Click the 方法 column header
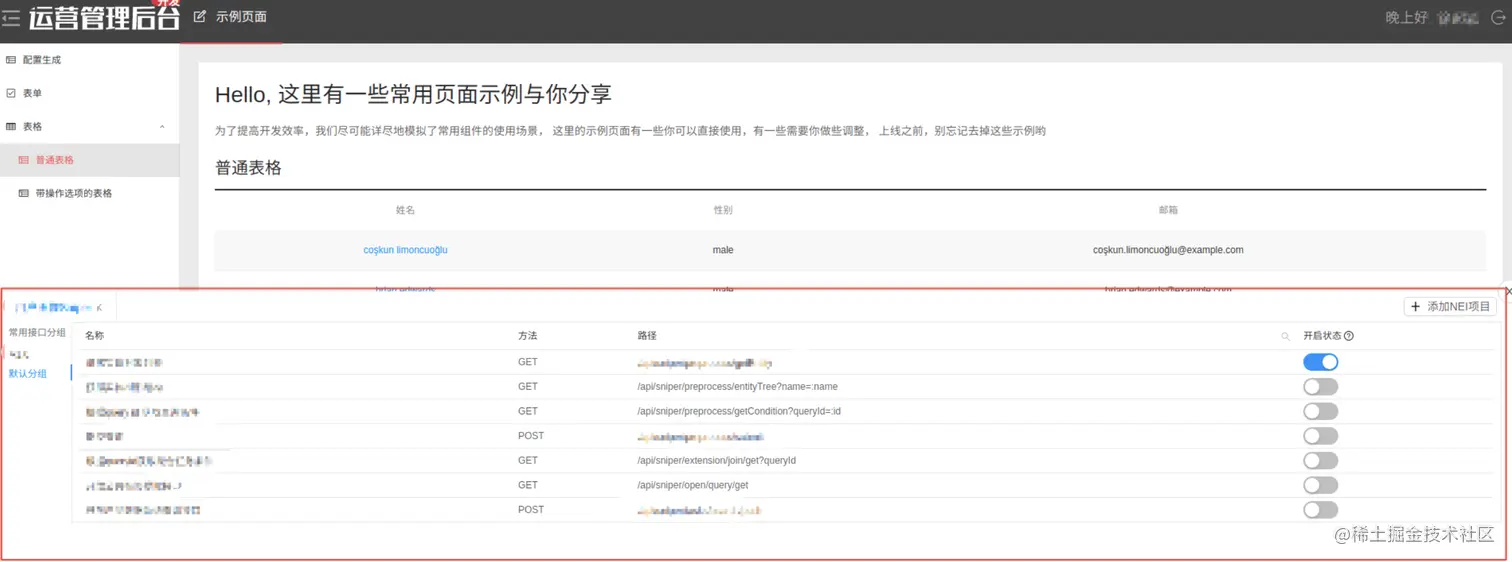 click(527, 336)
